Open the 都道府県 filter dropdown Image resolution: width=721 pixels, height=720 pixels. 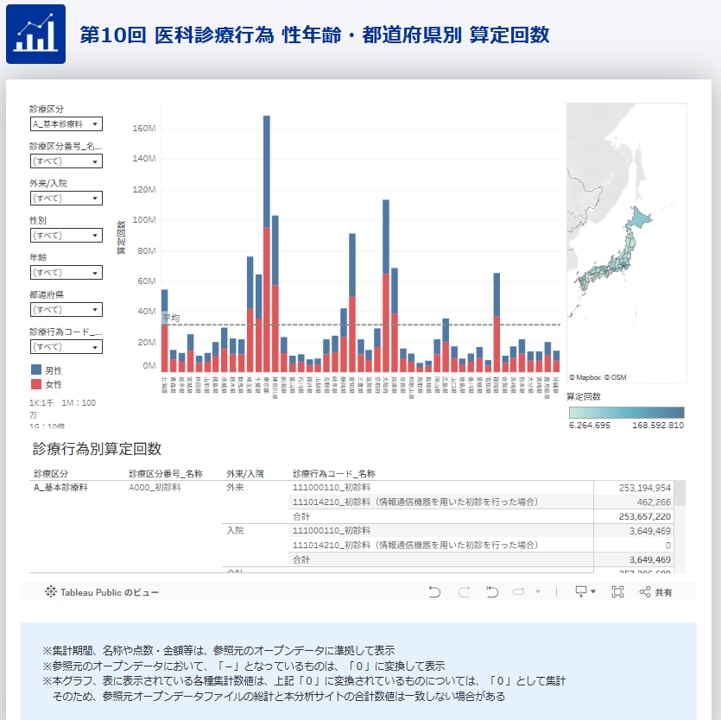(65, 310)
